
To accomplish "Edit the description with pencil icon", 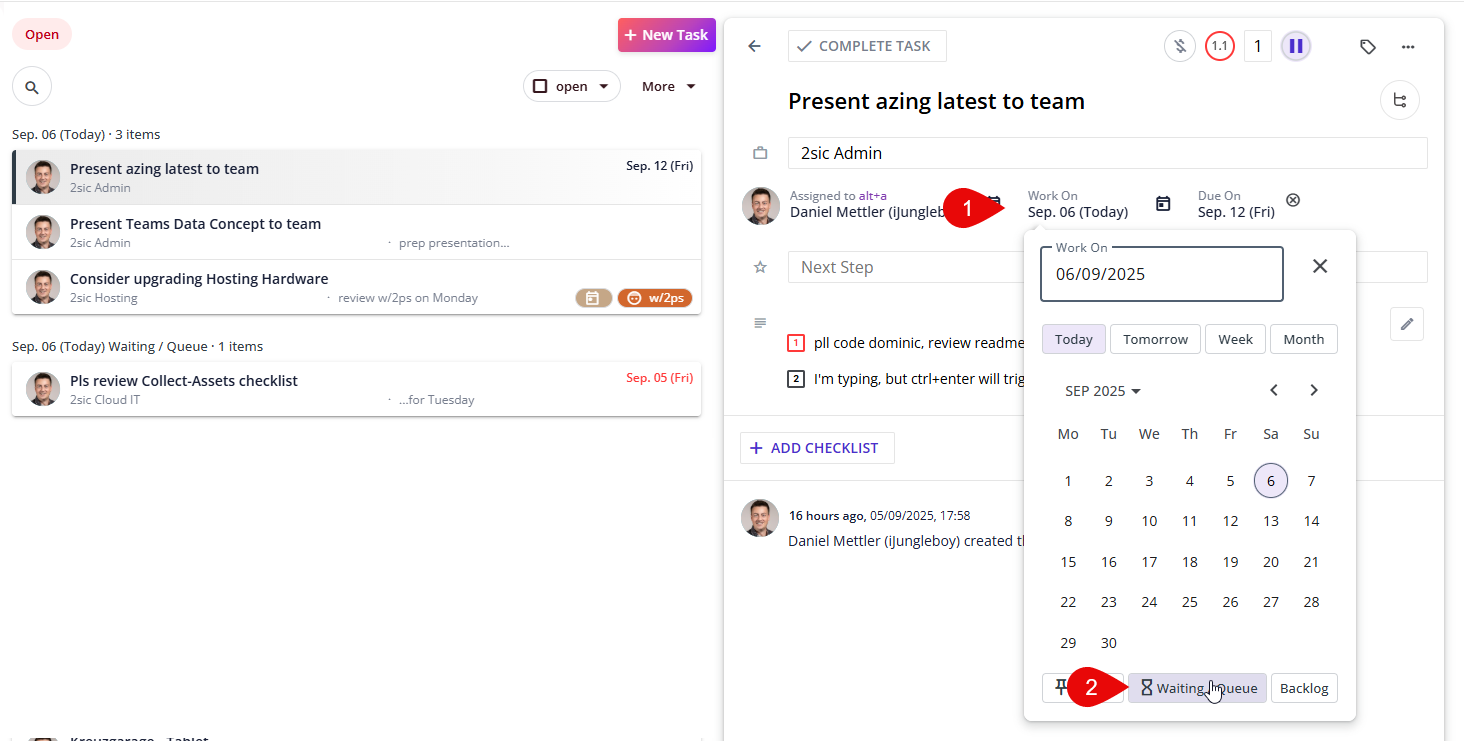I will [1407, 324].
